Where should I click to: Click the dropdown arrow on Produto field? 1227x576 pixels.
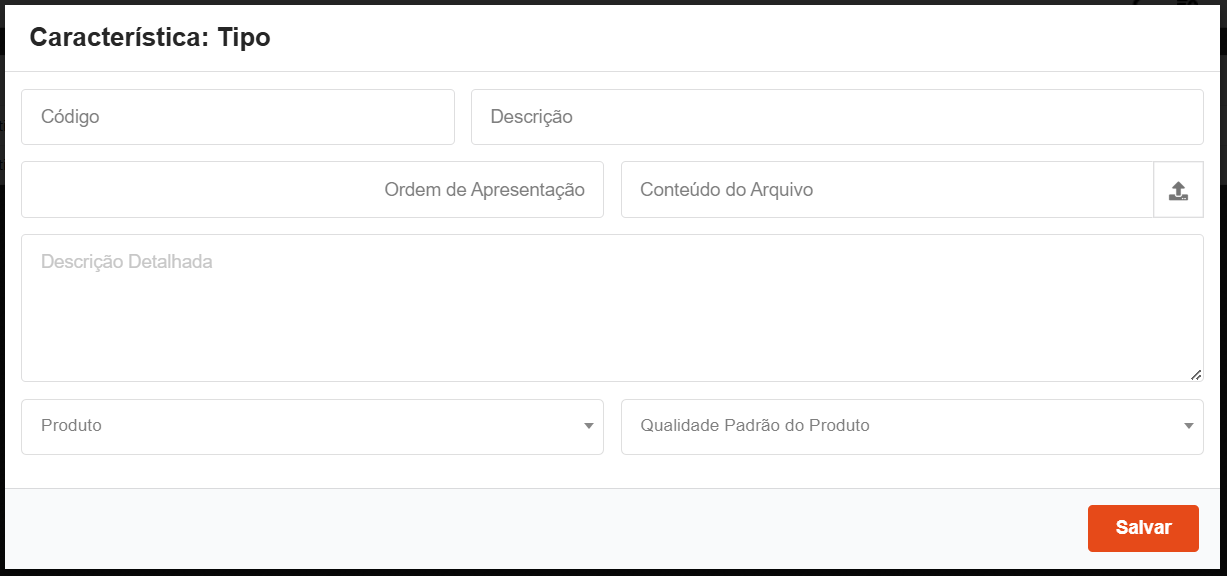pos(590,427)
